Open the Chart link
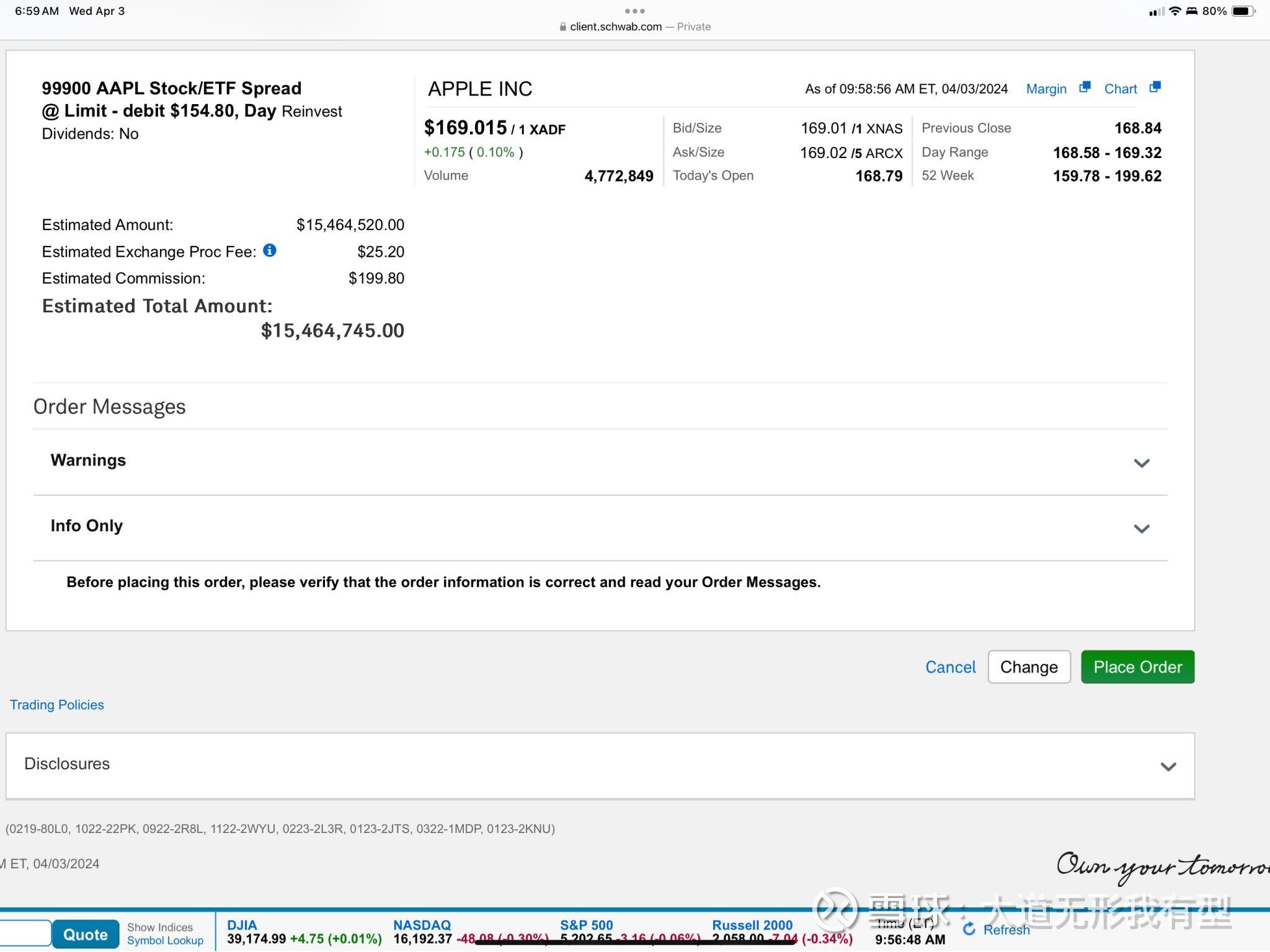Viewport: 1270px width, 952px height. tap(1121, 89)
